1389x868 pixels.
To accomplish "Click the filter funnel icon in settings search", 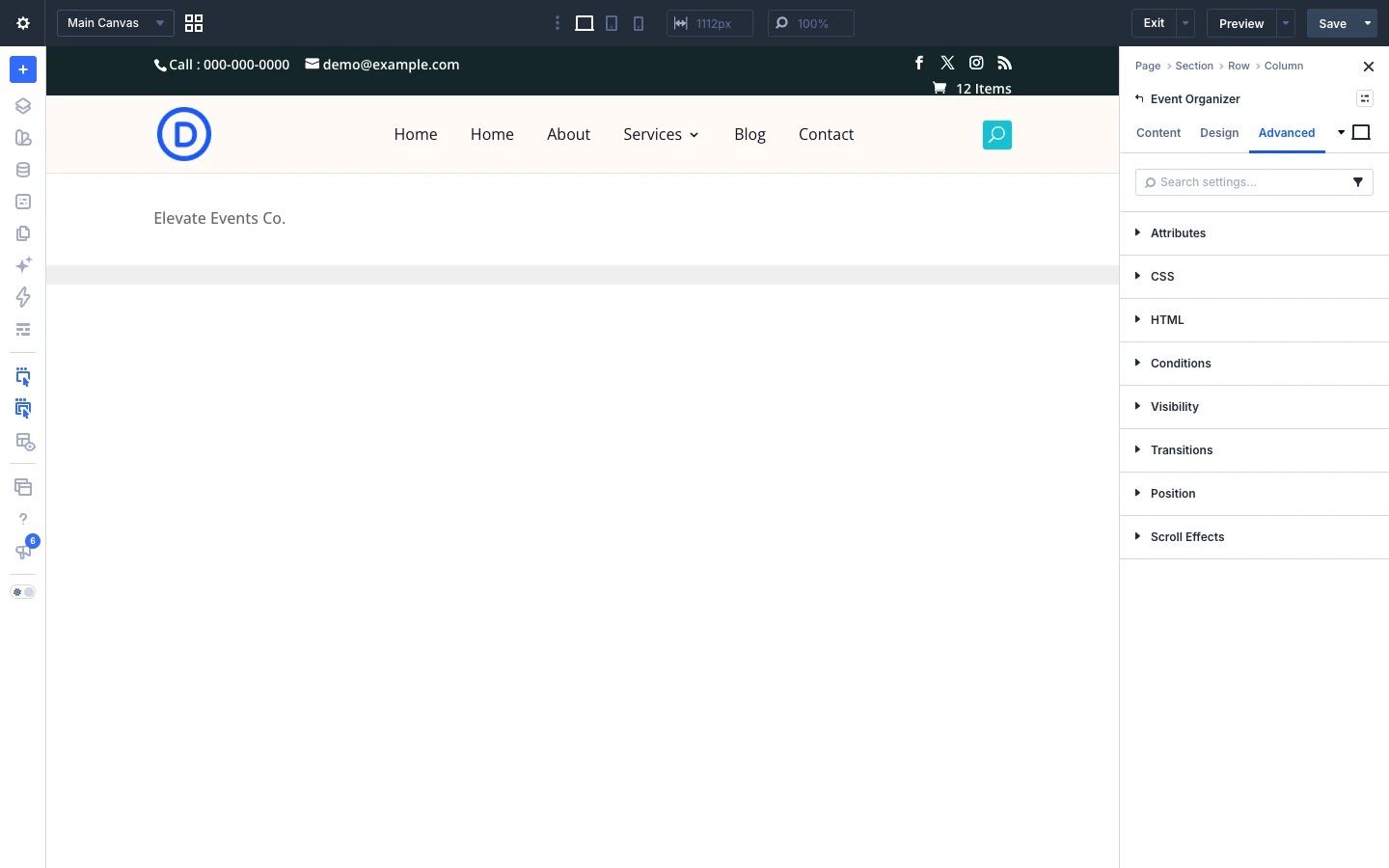I will click(x=1358, y=182).
